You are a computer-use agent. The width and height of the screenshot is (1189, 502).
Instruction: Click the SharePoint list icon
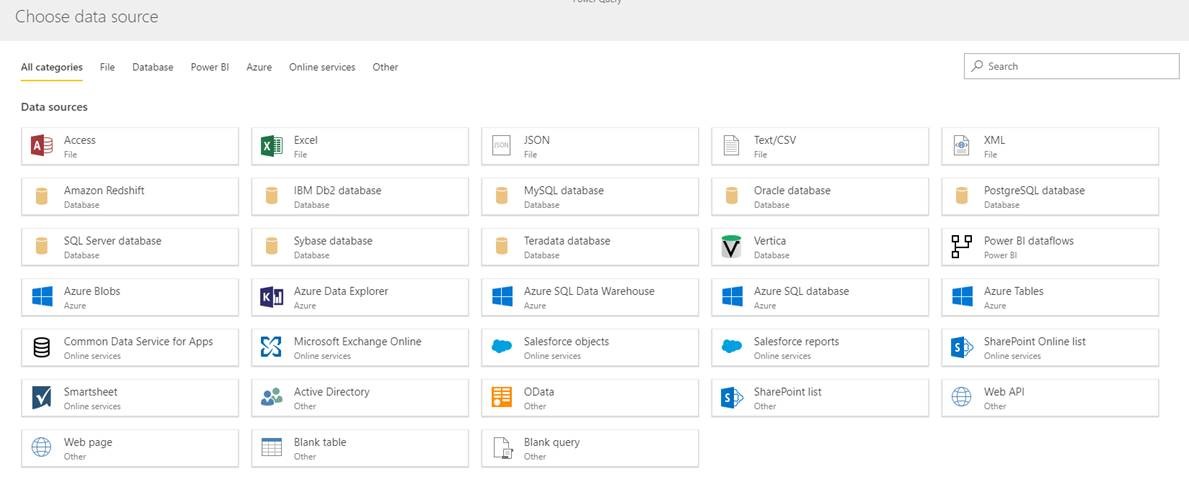[731, 397]
